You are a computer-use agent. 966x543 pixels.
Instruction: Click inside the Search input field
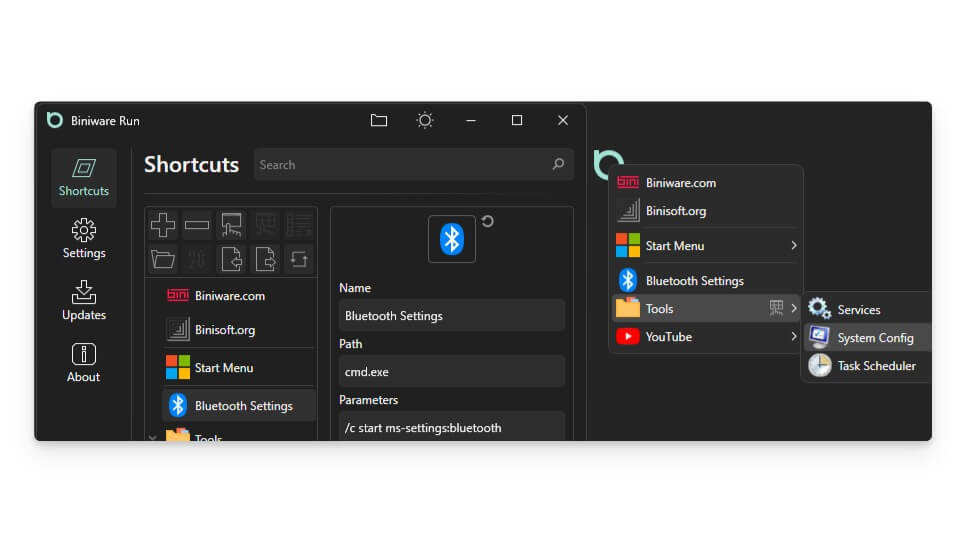(x=413, y=165)
